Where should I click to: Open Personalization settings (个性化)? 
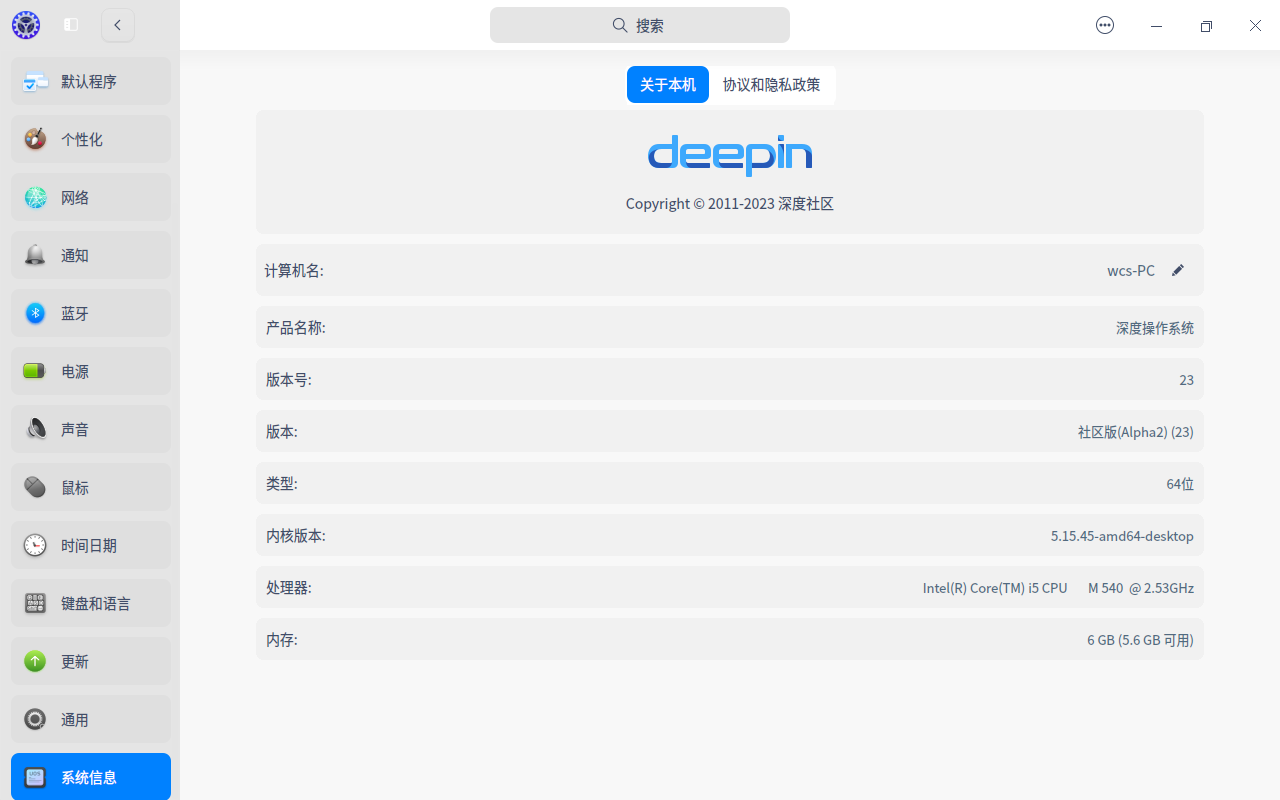(x=90, y=139)
